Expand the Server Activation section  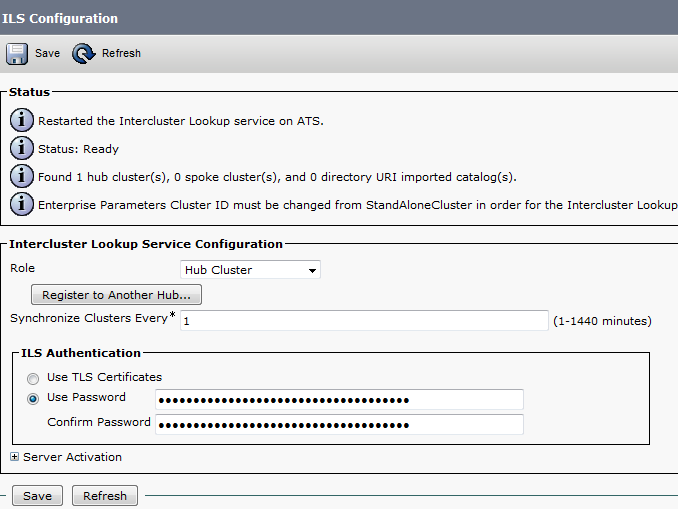[16, 457]
